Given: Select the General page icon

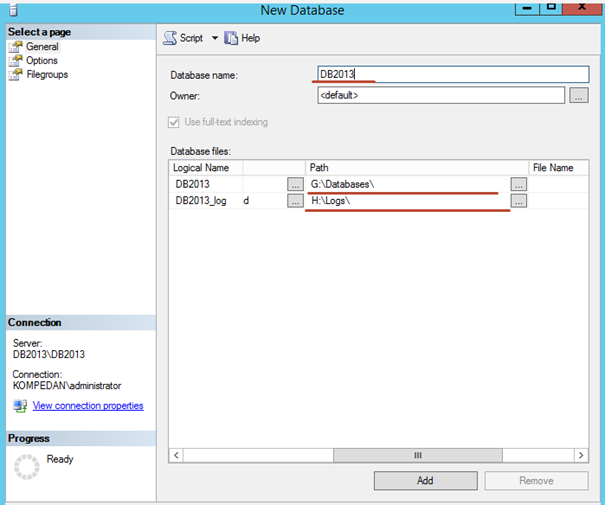Looking at the screenshot, I should (x=15, y=47).
